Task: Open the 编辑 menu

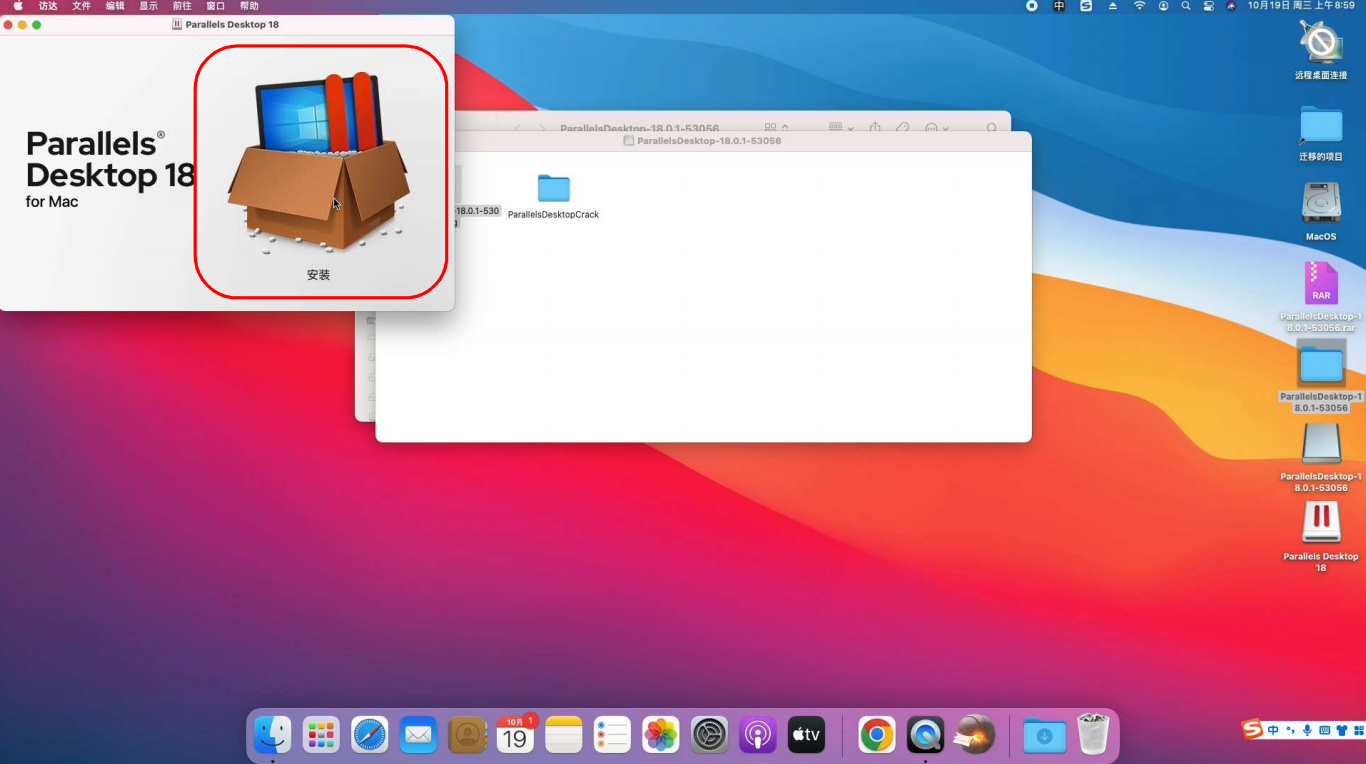Action: pos(115,6)
